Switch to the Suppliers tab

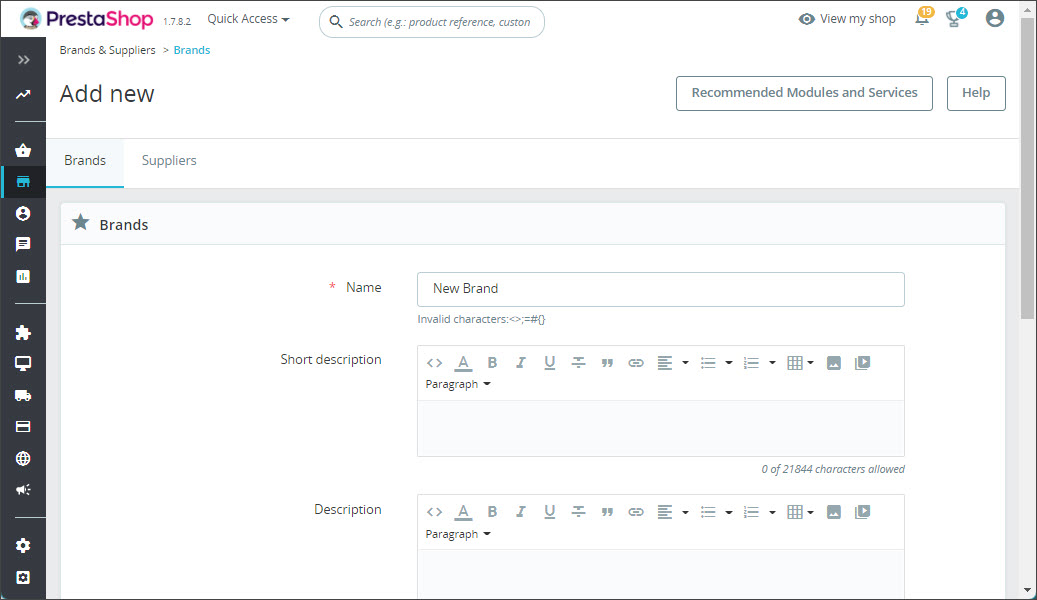[169, 161]
